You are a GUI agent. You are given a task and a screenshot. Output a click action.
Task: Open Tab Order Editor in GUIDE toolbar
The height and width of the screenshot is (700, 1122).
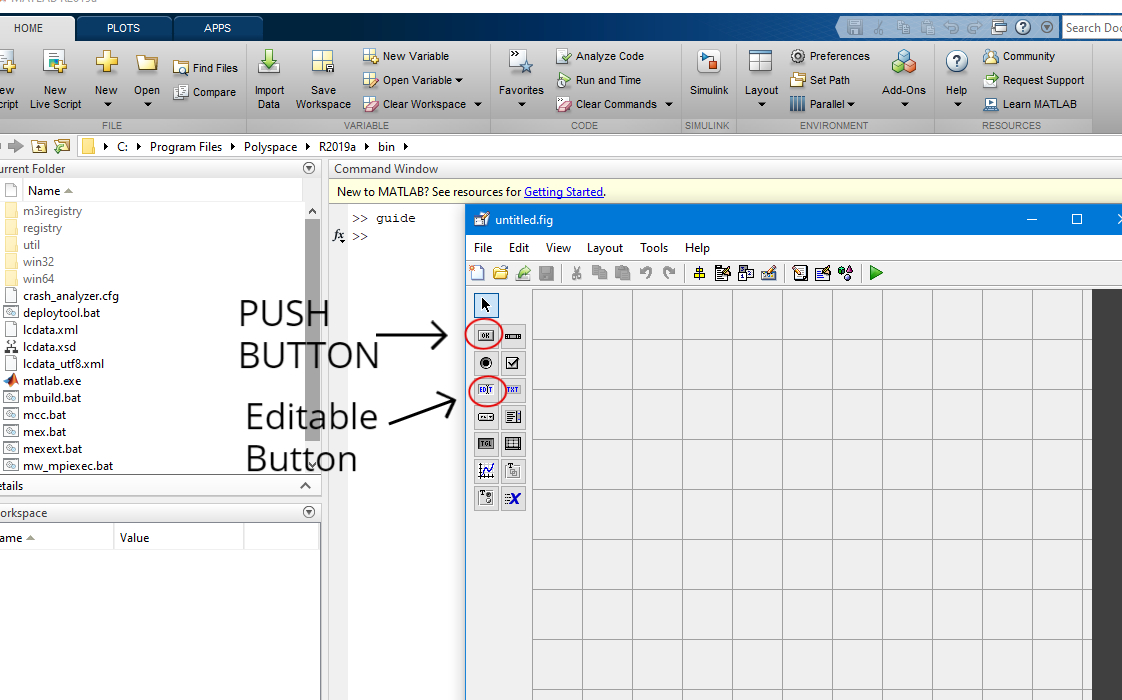[x=746, y=273]
